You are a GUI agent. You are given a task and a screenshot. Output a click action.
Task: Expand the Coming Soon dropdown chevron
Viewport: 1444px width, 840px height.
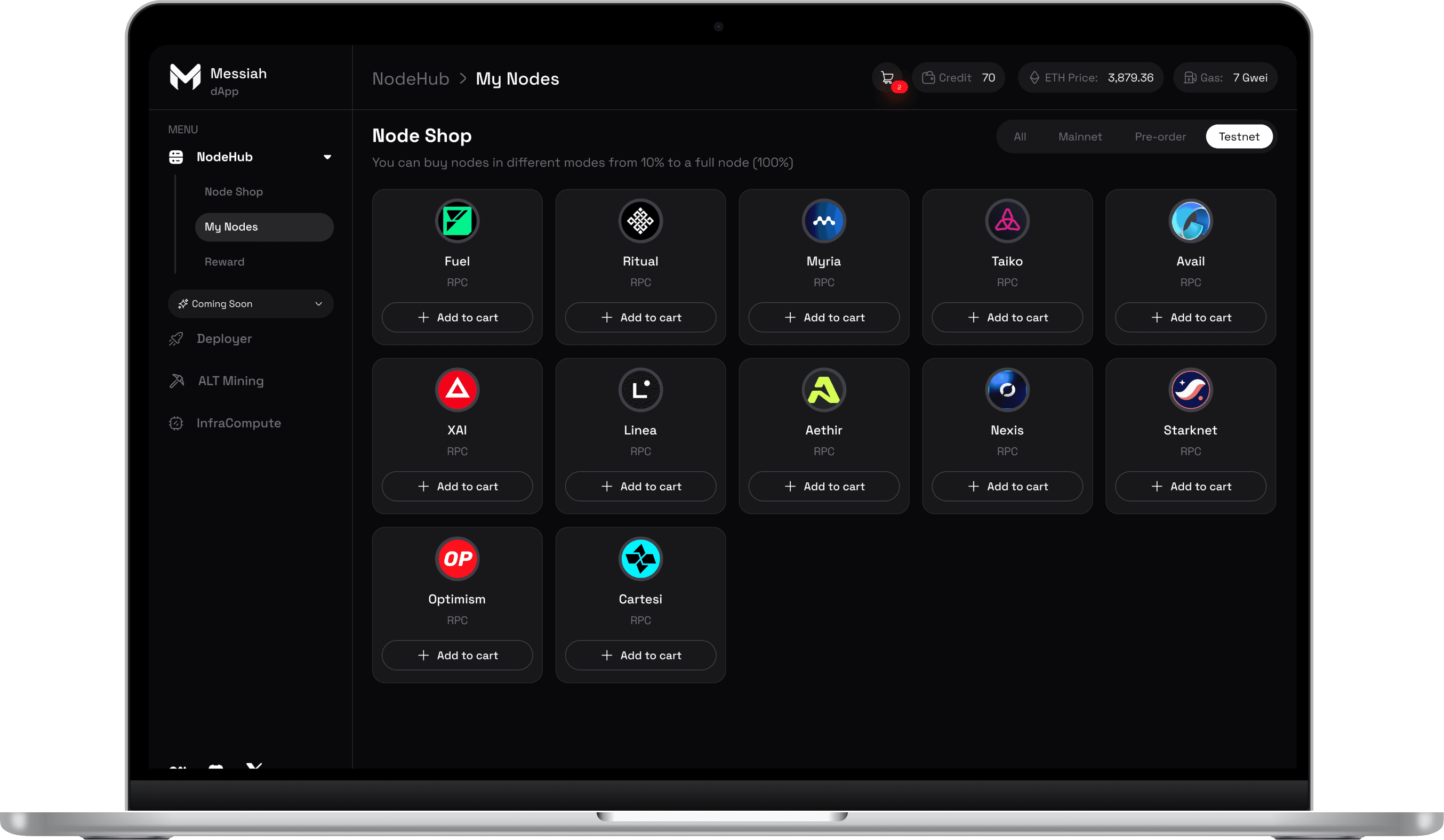318,304
